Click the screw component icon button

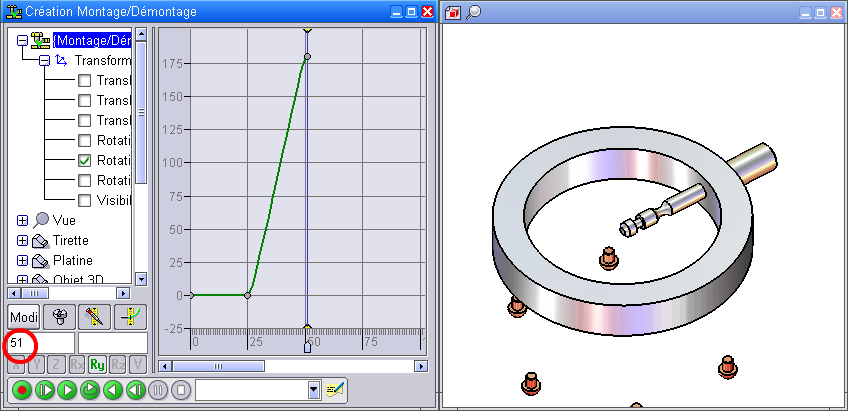(x=59, y=317)
